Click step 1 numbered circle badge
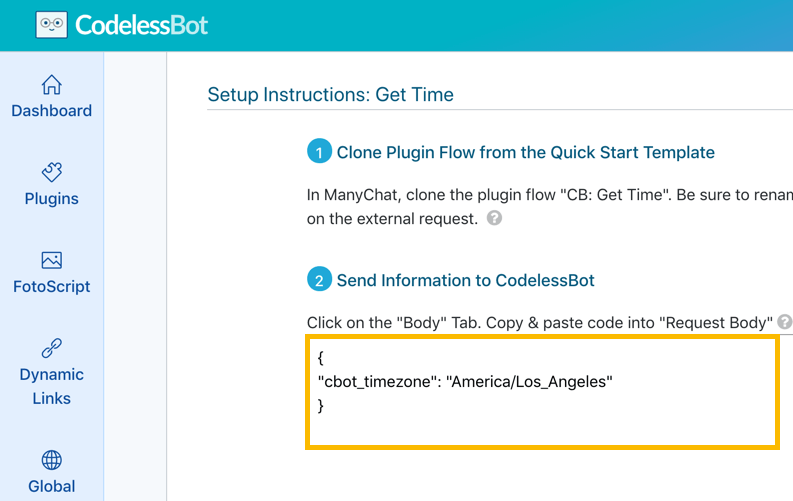This screenshot has height=501, width=793. click(x=319, y=151)
